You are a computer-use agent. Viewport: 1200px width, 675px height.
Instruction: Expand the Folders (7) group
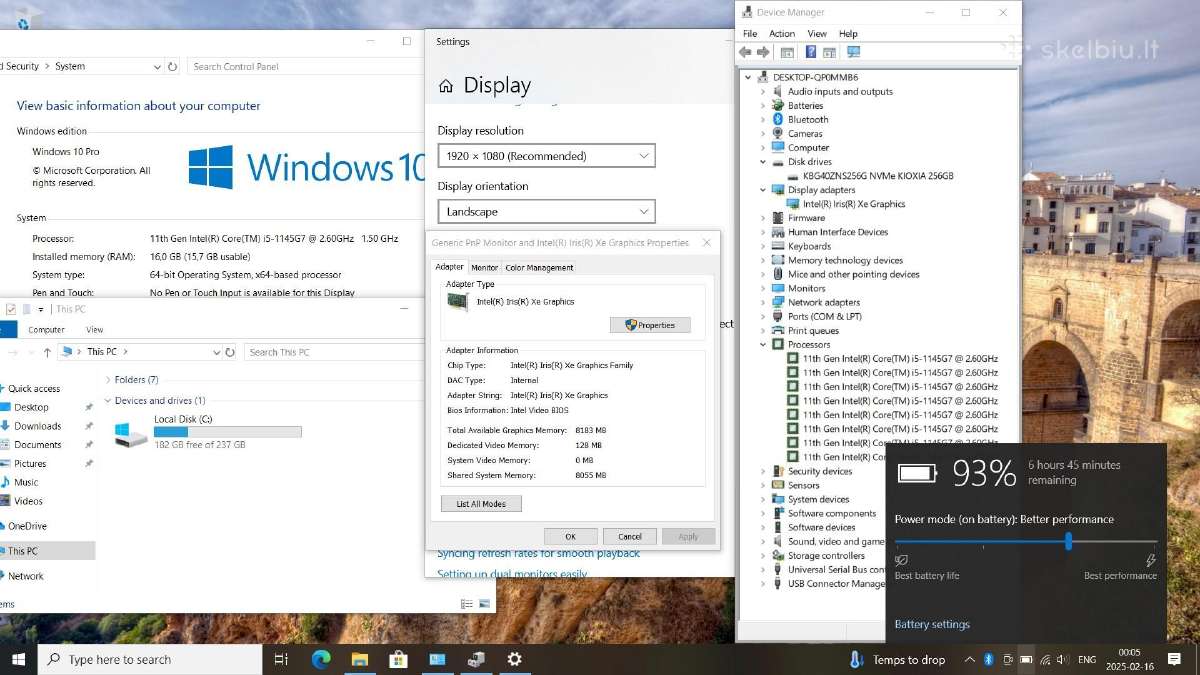click(108, 380)
